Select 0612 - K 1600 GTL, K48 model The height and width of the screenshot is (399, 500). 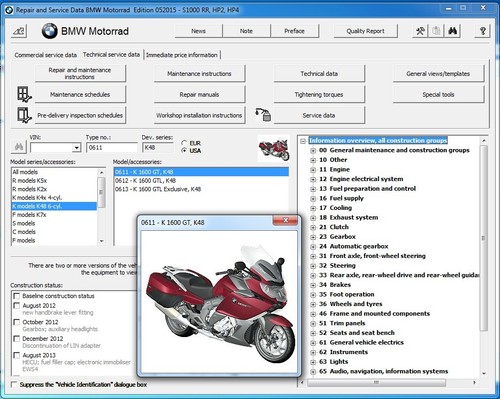click(201, 181)
